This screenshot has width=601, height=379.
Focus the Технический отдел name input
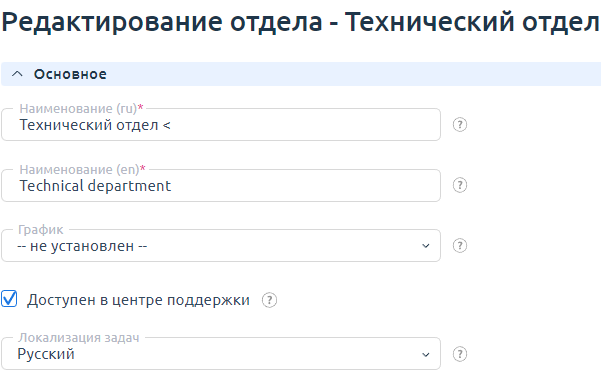click(x=221, y=125)
